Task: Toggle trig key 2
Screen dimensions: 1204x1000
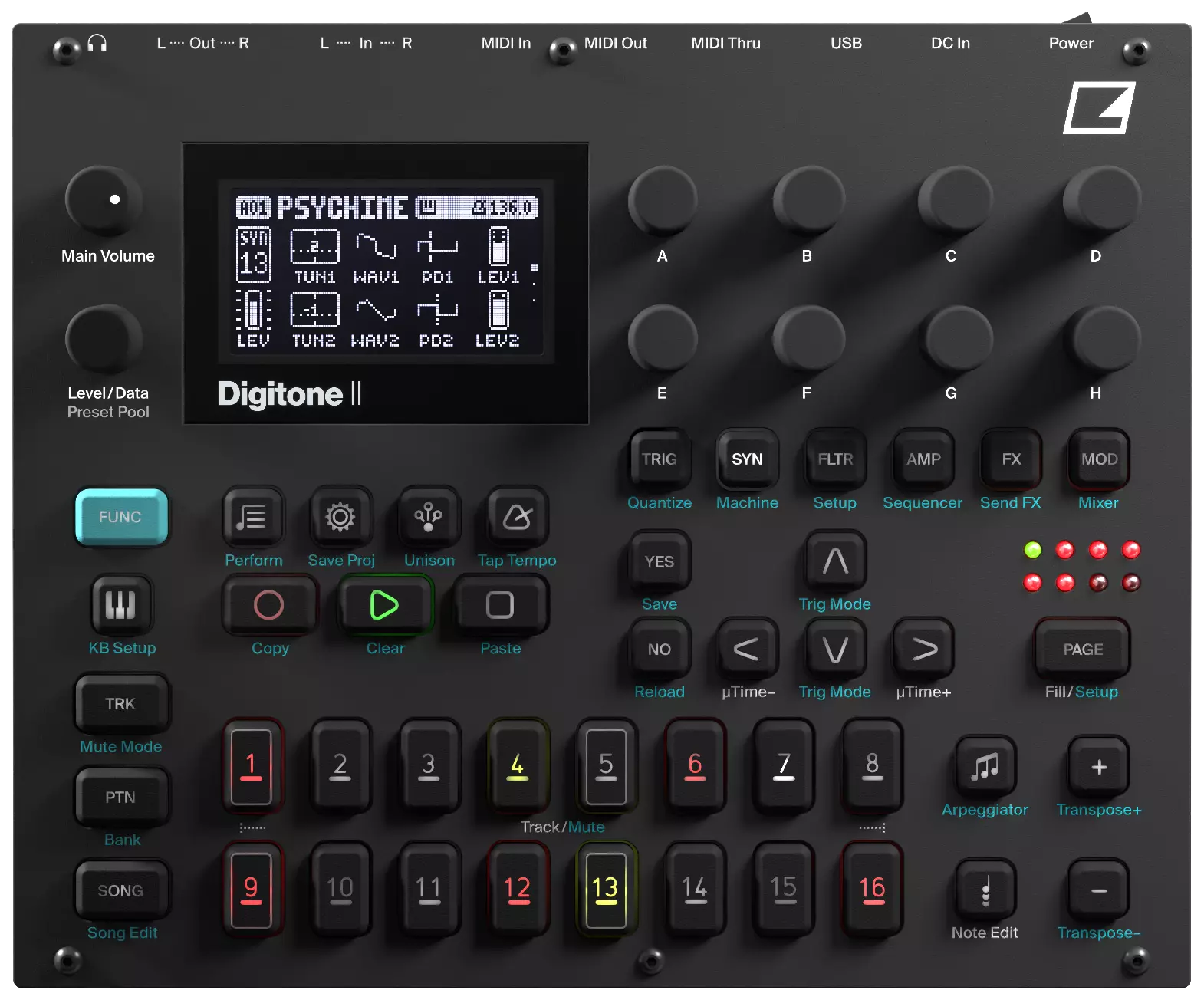Action: (x=340, y=766)
